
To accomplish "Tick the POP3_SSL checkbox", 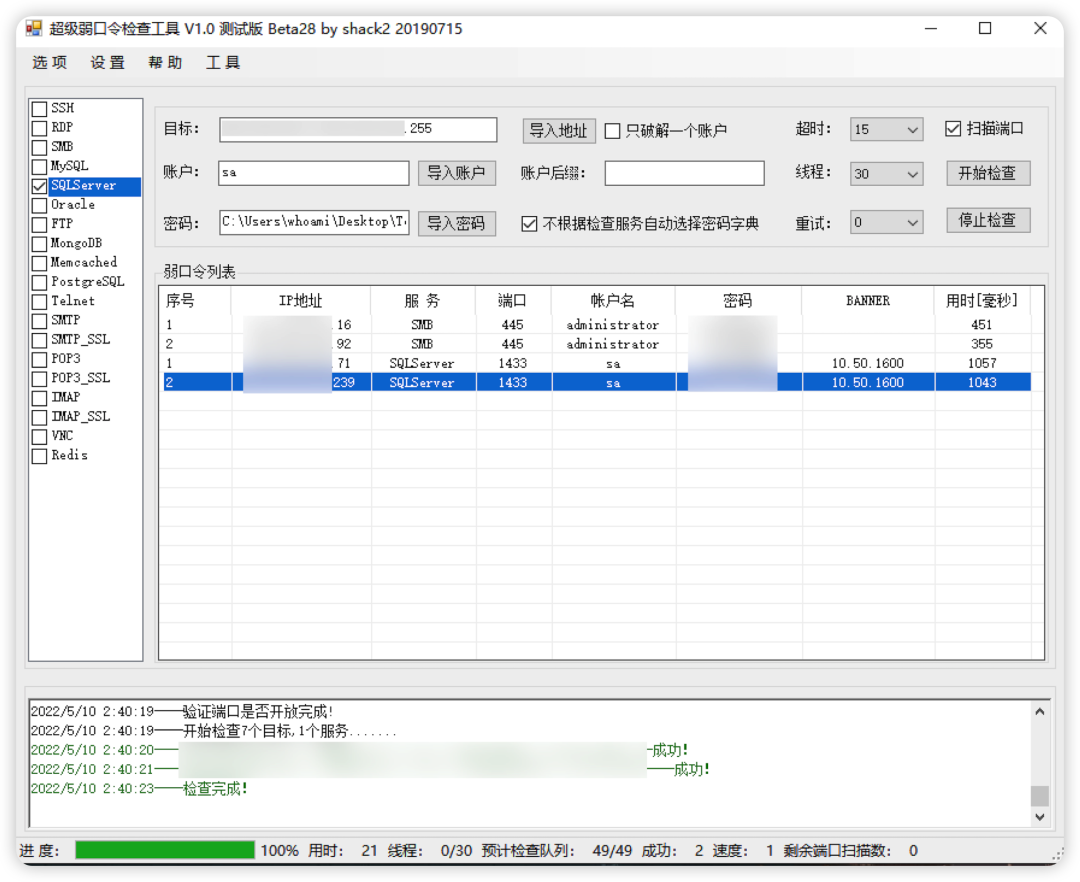I will click(39, 379).
